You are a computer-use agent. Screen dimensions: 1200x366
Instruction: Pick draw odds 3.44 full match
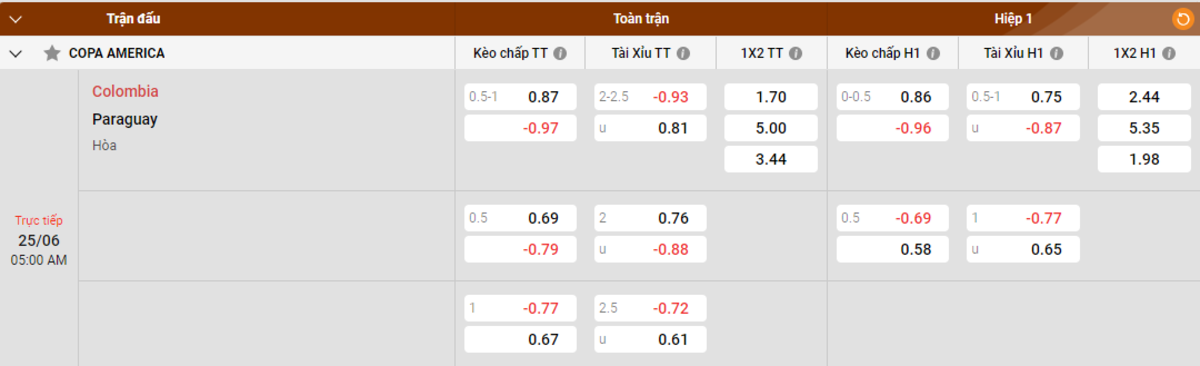click(x=771, y=159)
